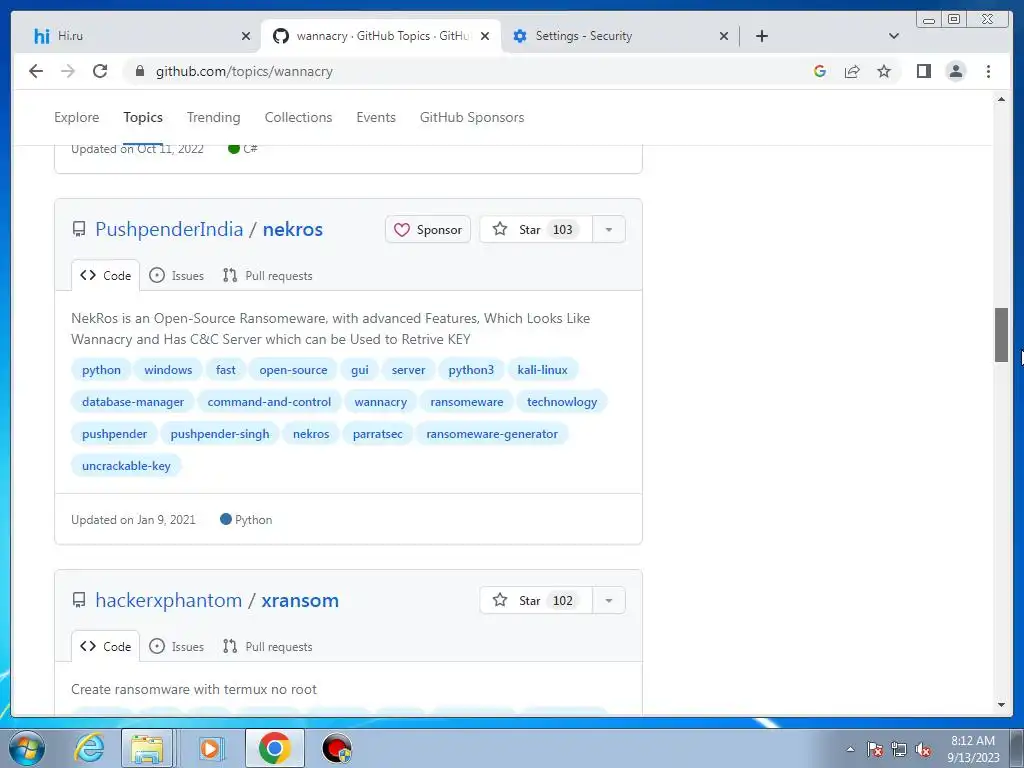Open the xransom repository link
This screenshot has width=1024, height=768.
(300, 600)
